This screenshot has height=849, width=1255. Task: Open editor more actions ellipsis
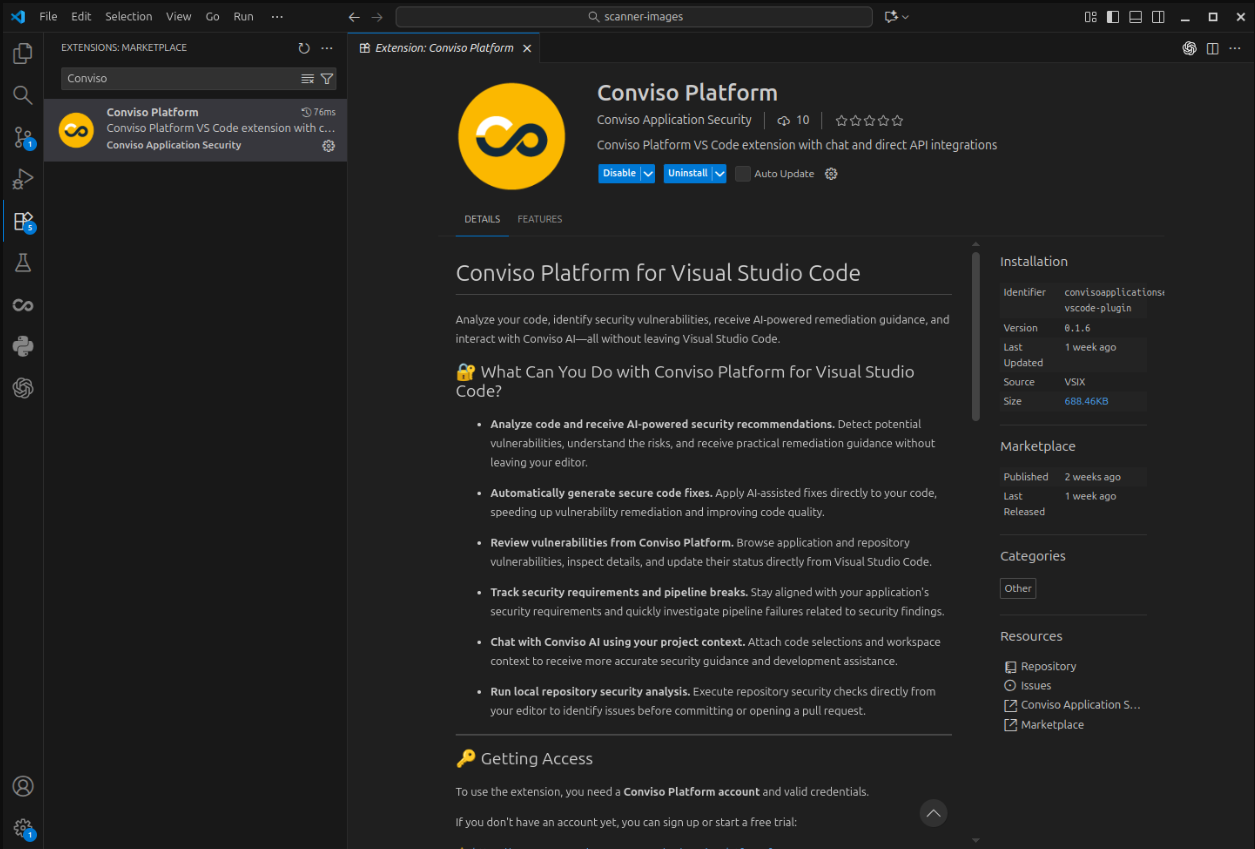pyautogui.click(x=1235, y=48)
